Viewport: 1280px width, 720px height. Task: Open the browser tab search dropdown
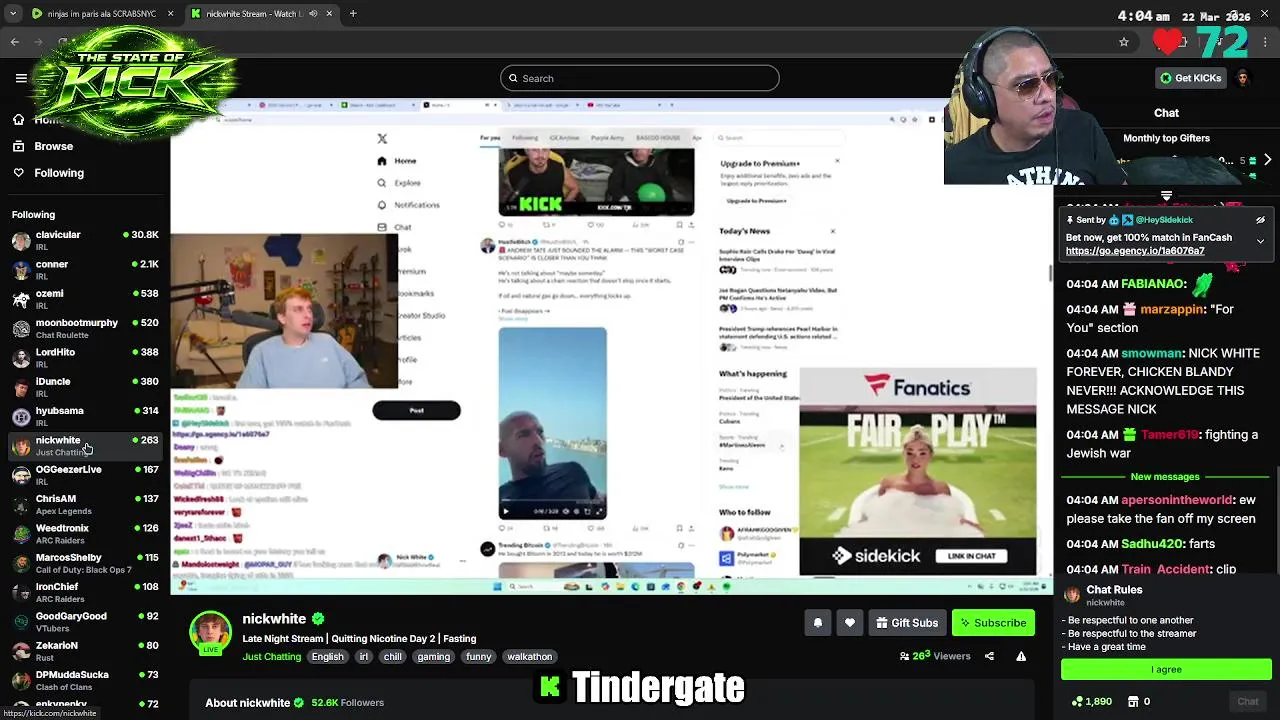pyautogui.click(x=14, y=14)
